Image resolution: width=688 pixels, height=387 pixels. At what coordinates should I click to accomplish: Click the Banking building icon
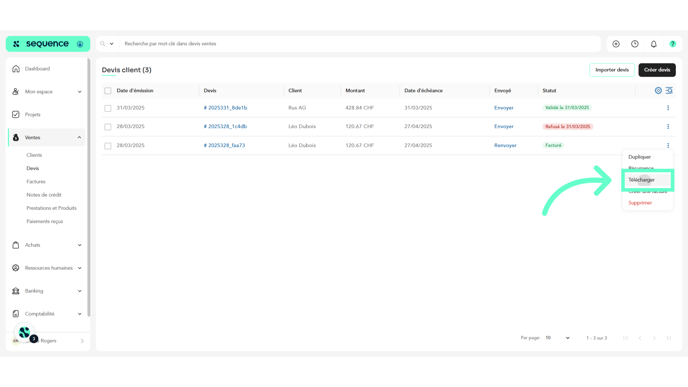16,291
